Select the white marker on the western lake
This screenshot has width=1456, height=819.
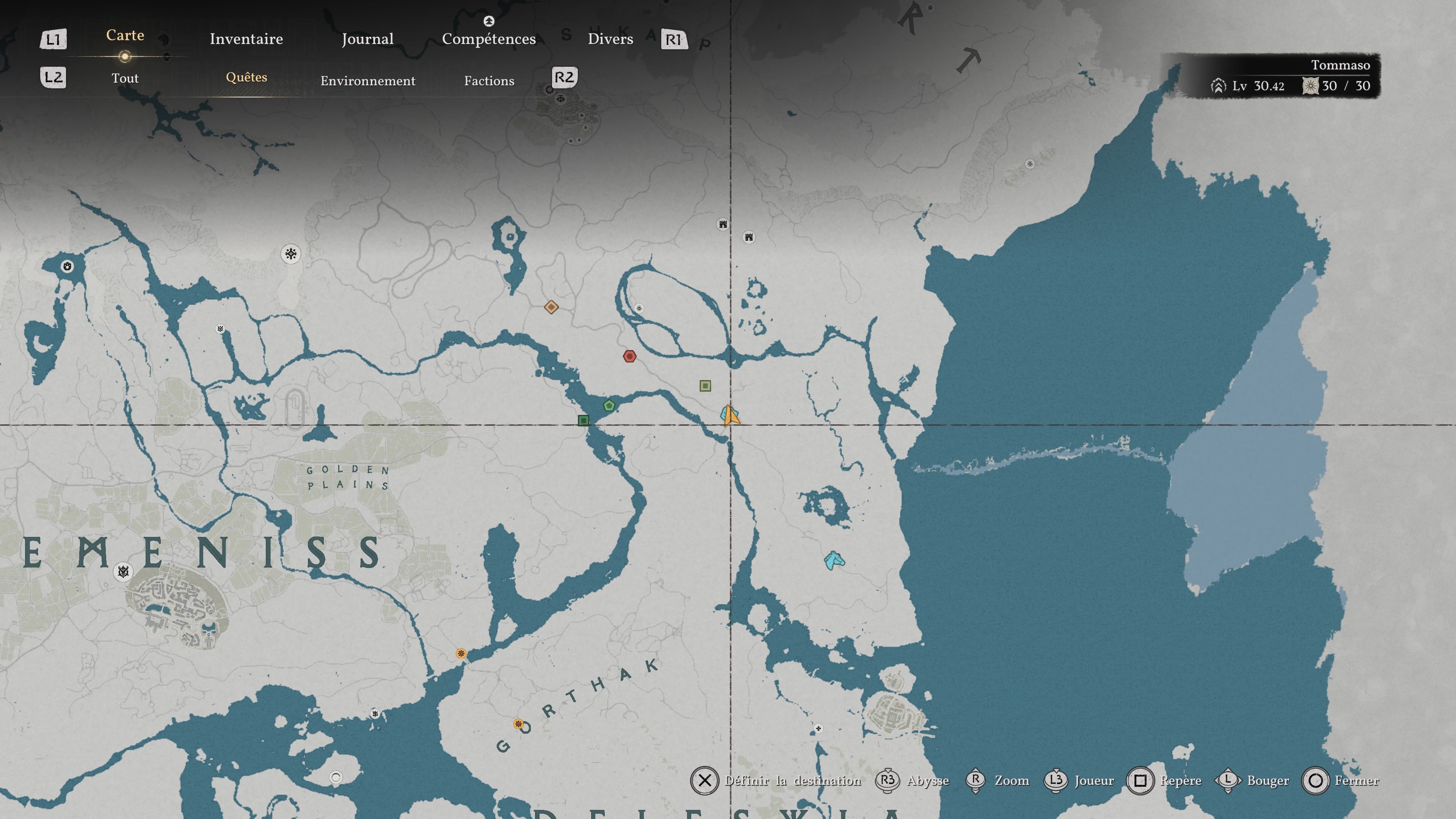pos(67,266)
